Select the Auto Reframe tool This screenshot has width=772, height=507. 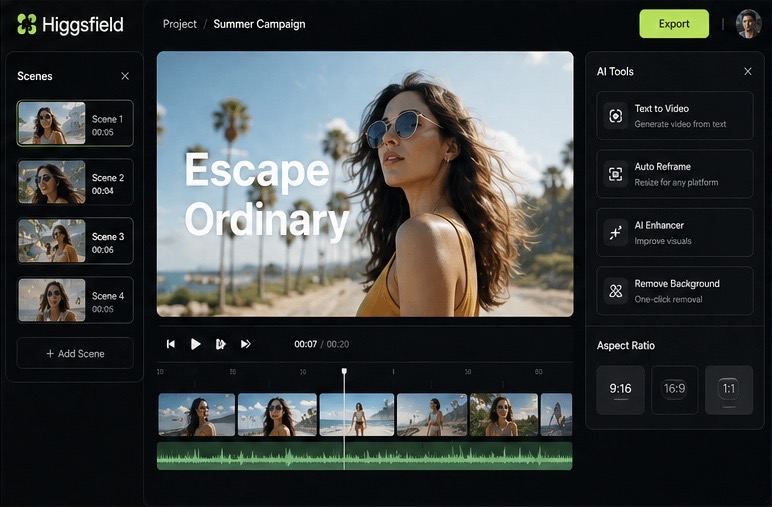674,174
